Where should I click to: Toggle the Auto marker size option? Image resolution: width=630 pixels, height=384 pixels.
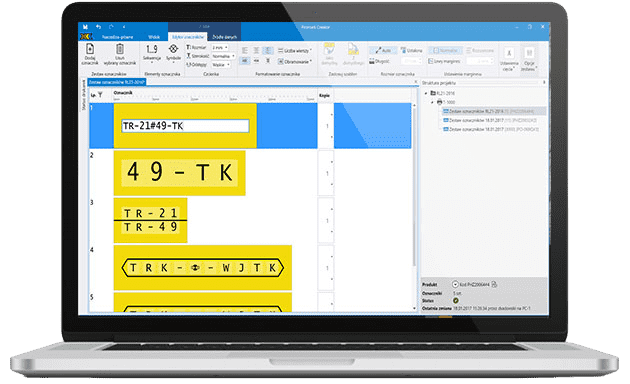click(x=382, y=51)
